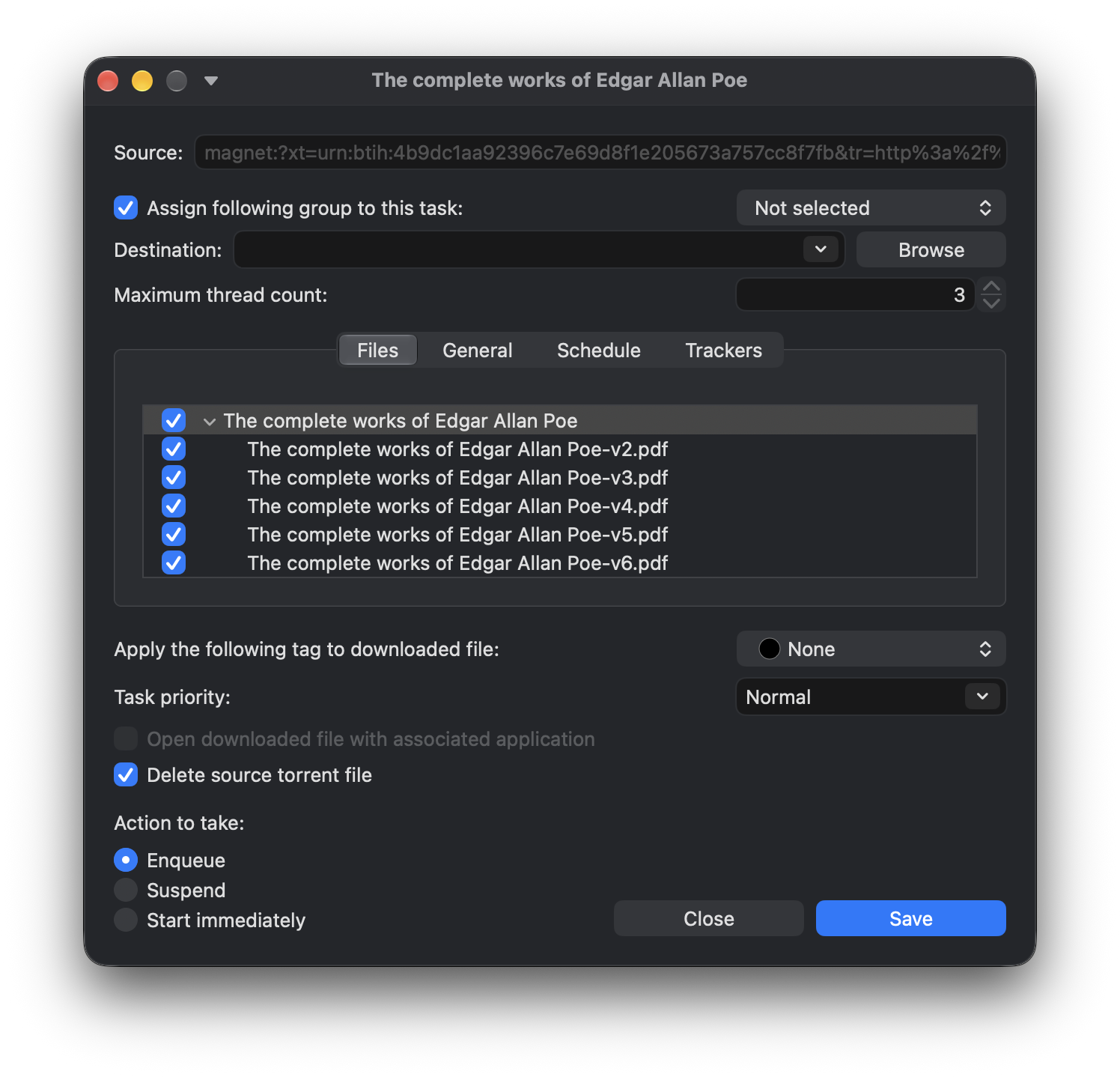This screenshot has width=1120, height=1077.
Task: Select the 'Poe-v2.pdf' file row
Action: tap(560, 449)
